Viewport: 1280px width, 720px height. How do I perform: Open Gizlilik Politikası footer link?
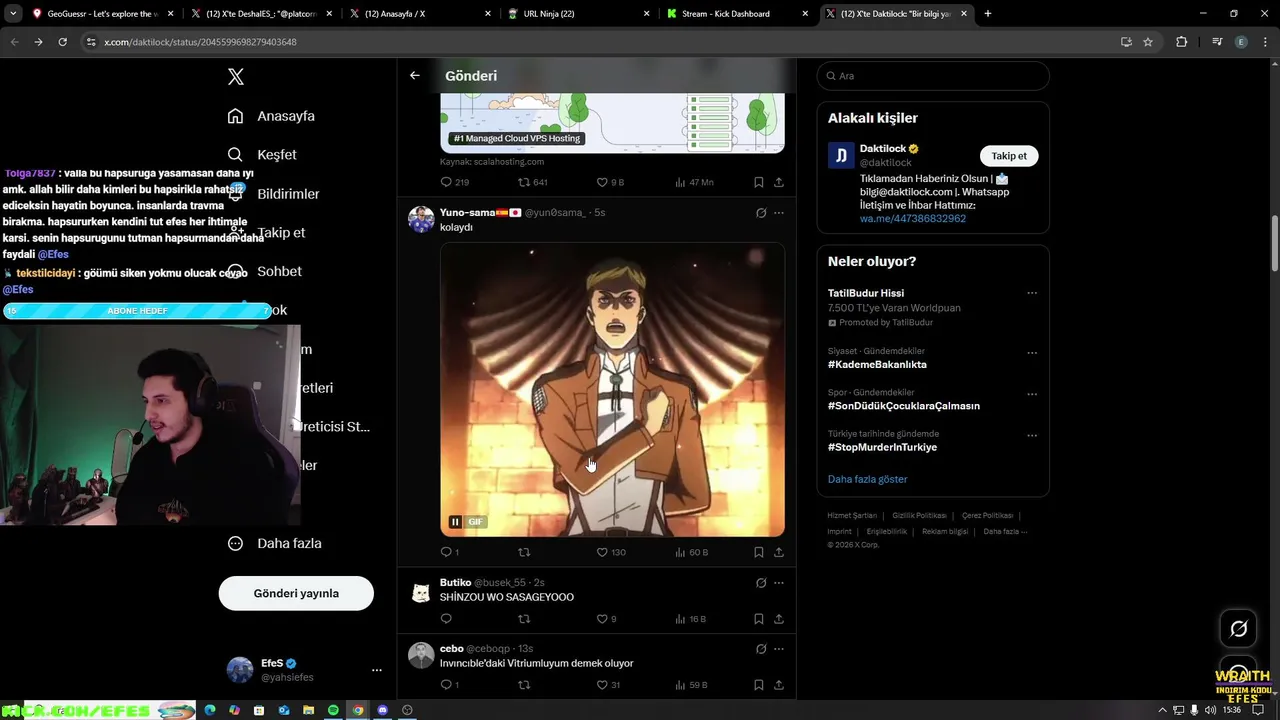(x=919, y=516)
